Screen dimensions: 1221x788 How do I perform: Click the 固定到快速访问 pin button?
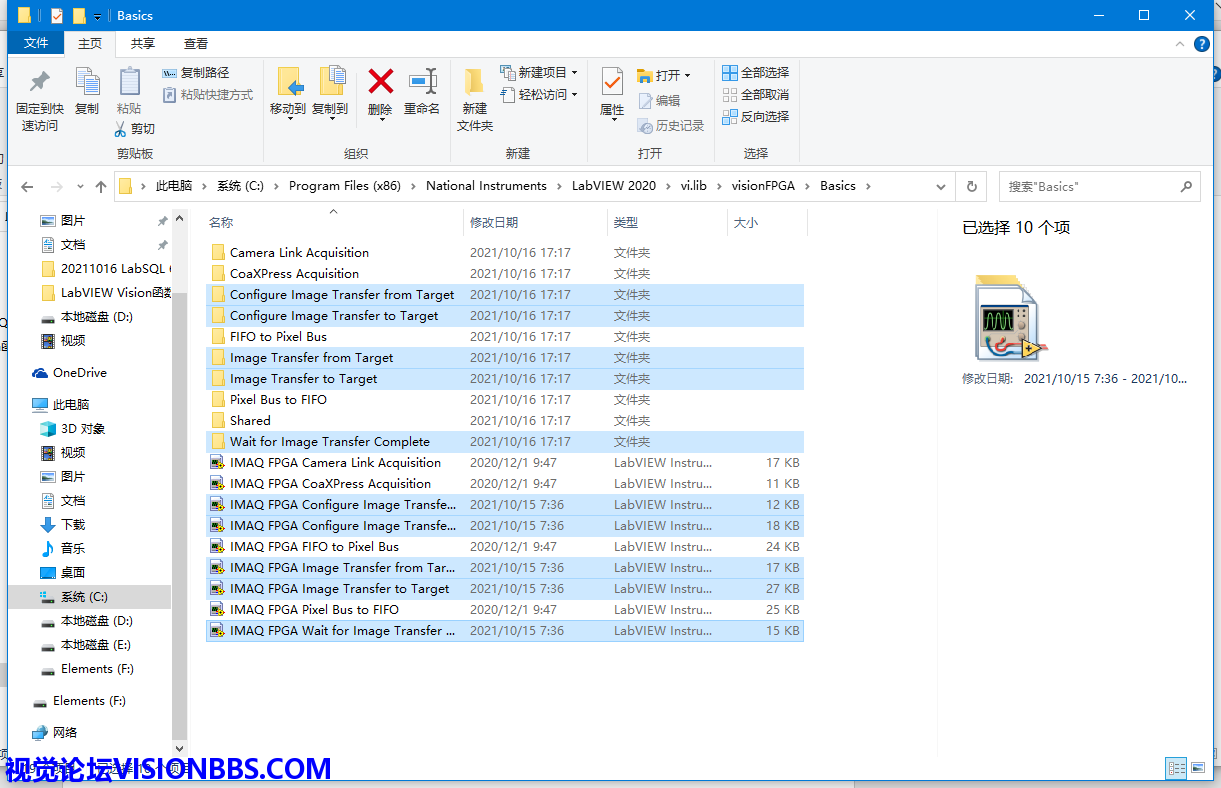pyautogui.click(x=40, y=100)
